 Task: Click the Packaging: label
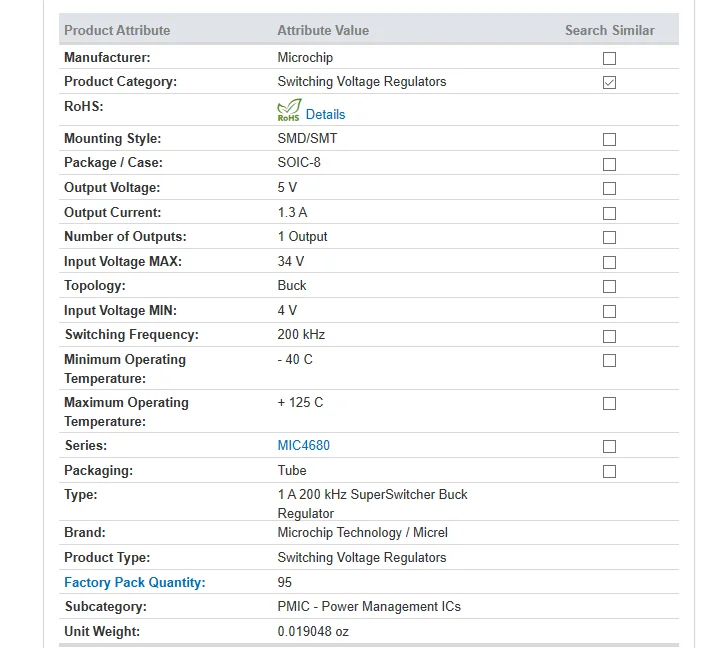[x=98, y=471]
